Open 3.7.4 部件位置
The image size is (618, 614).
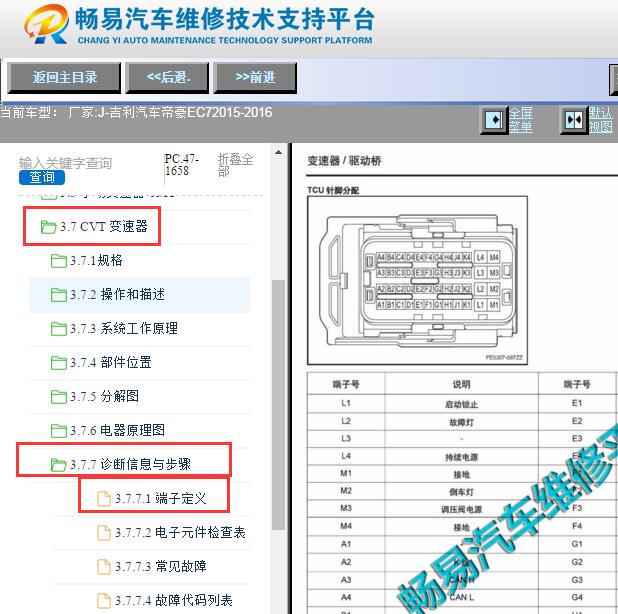click(x=111, y=362)
